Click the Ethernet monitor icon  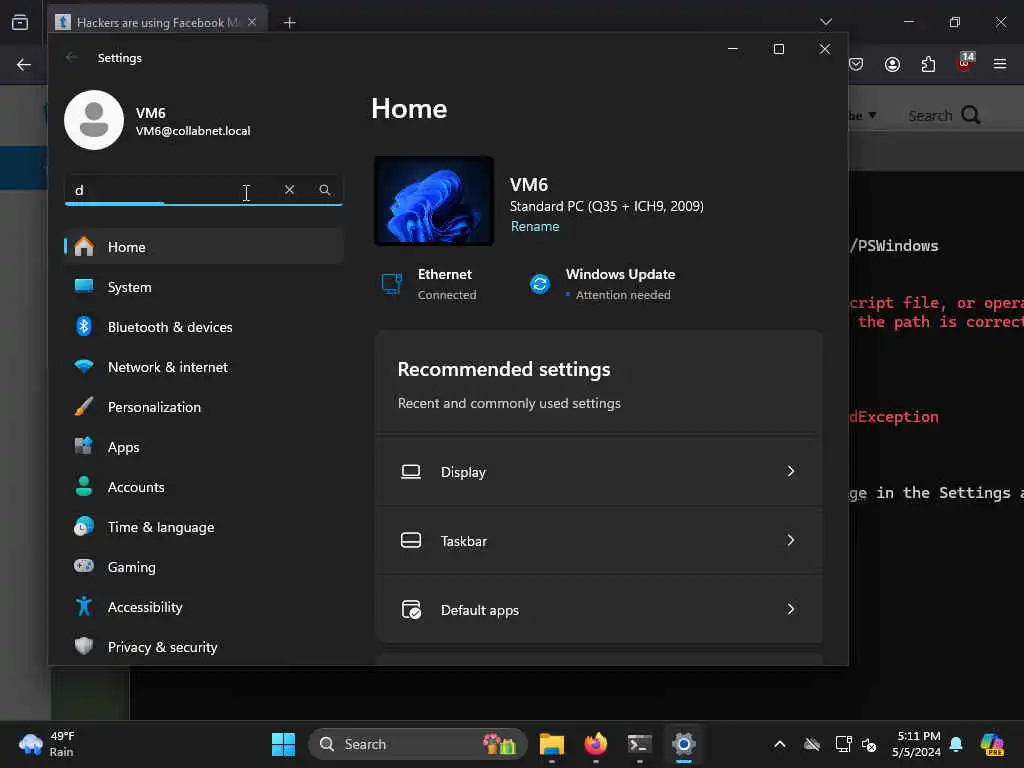392,284
